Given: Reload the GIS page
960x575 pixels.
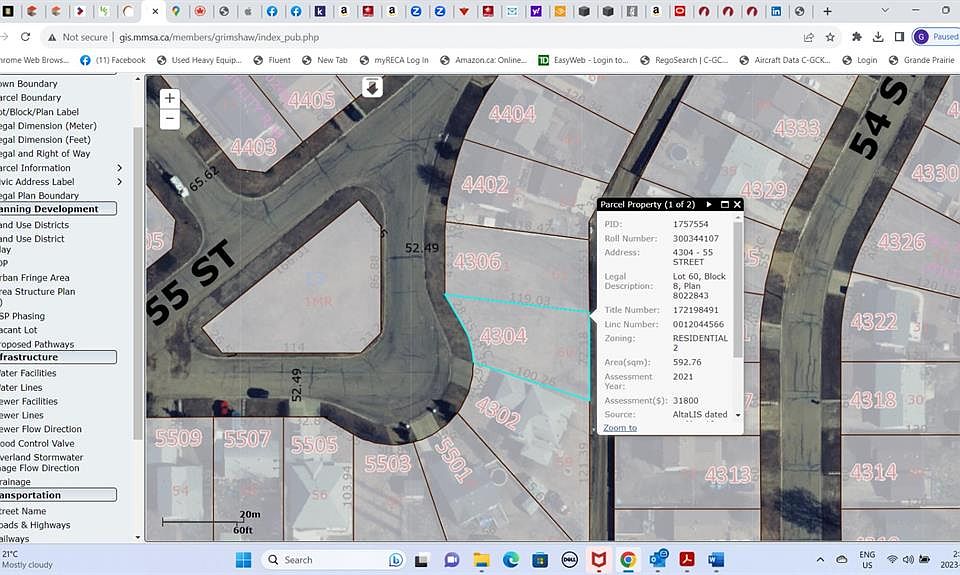Looking at the screenshot, I should [25, 37].
